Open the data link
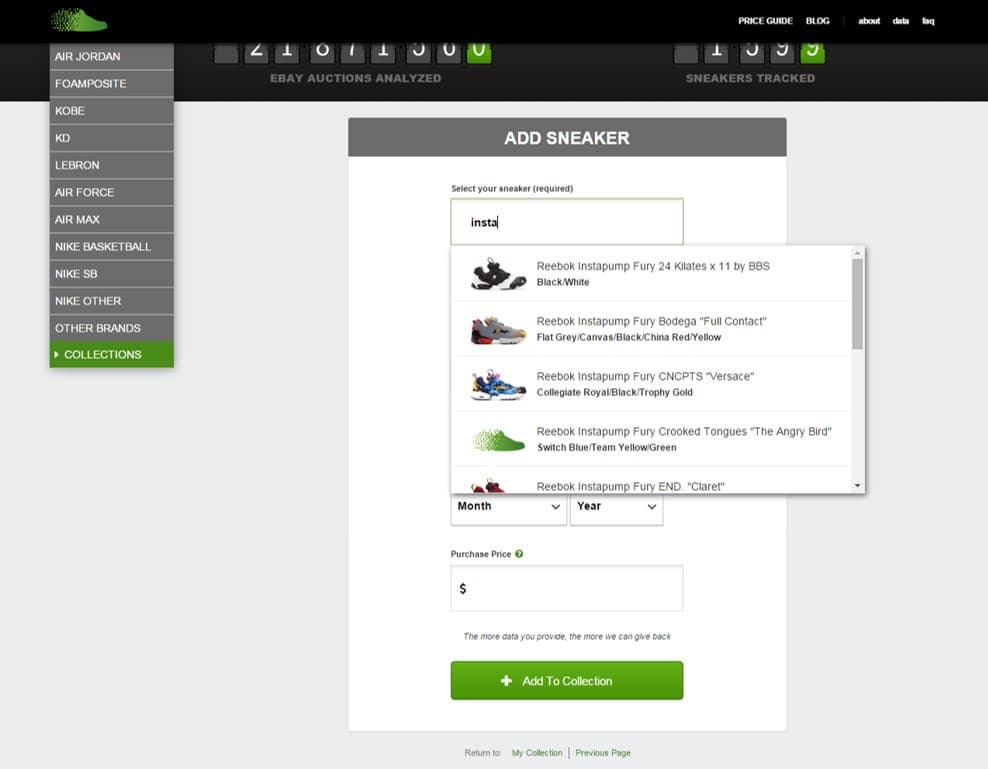 coord(900,21)
